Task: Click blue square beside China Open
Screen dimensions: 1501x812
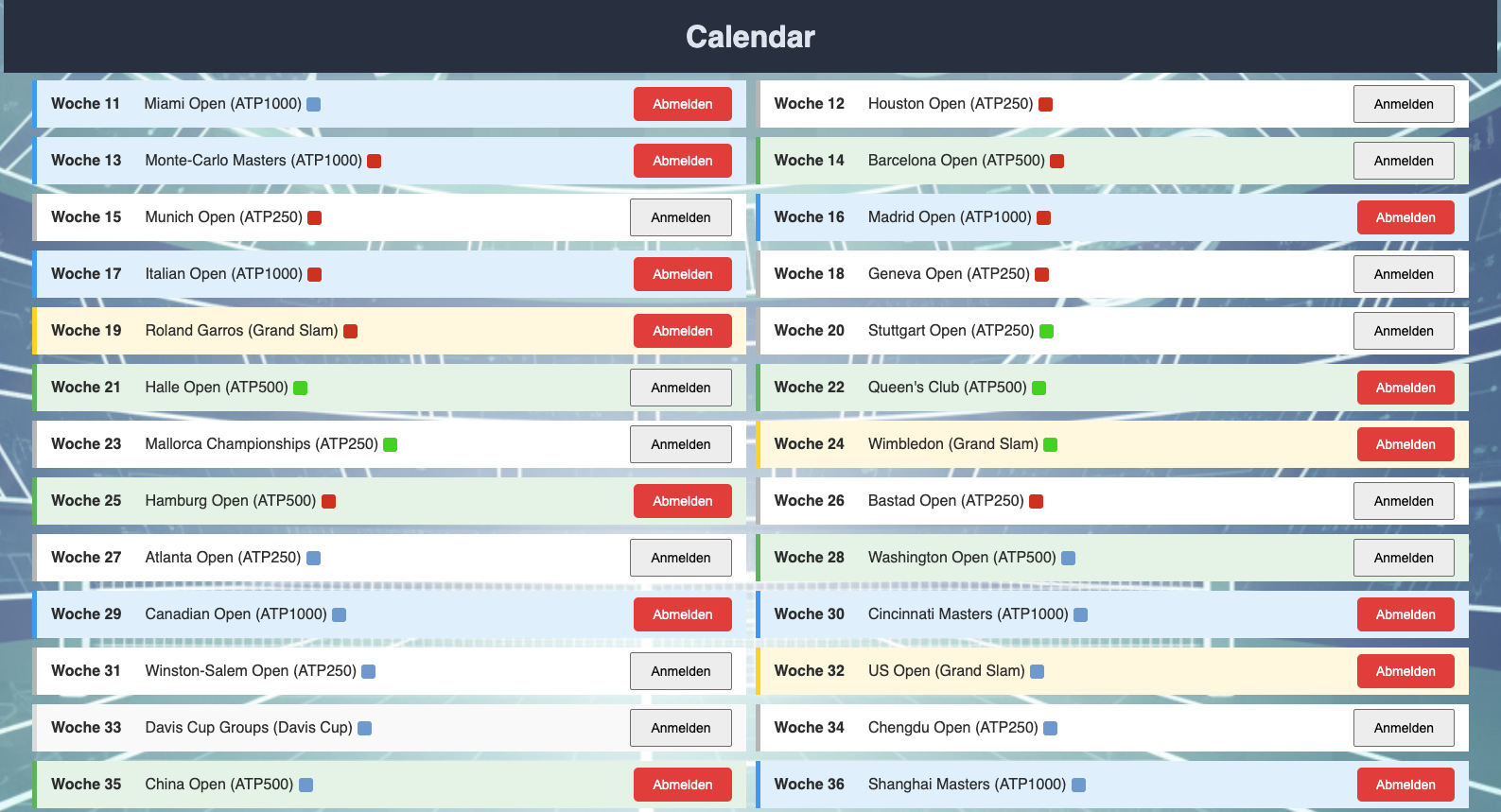Action: pyautogui.click(x=306, y=786)
